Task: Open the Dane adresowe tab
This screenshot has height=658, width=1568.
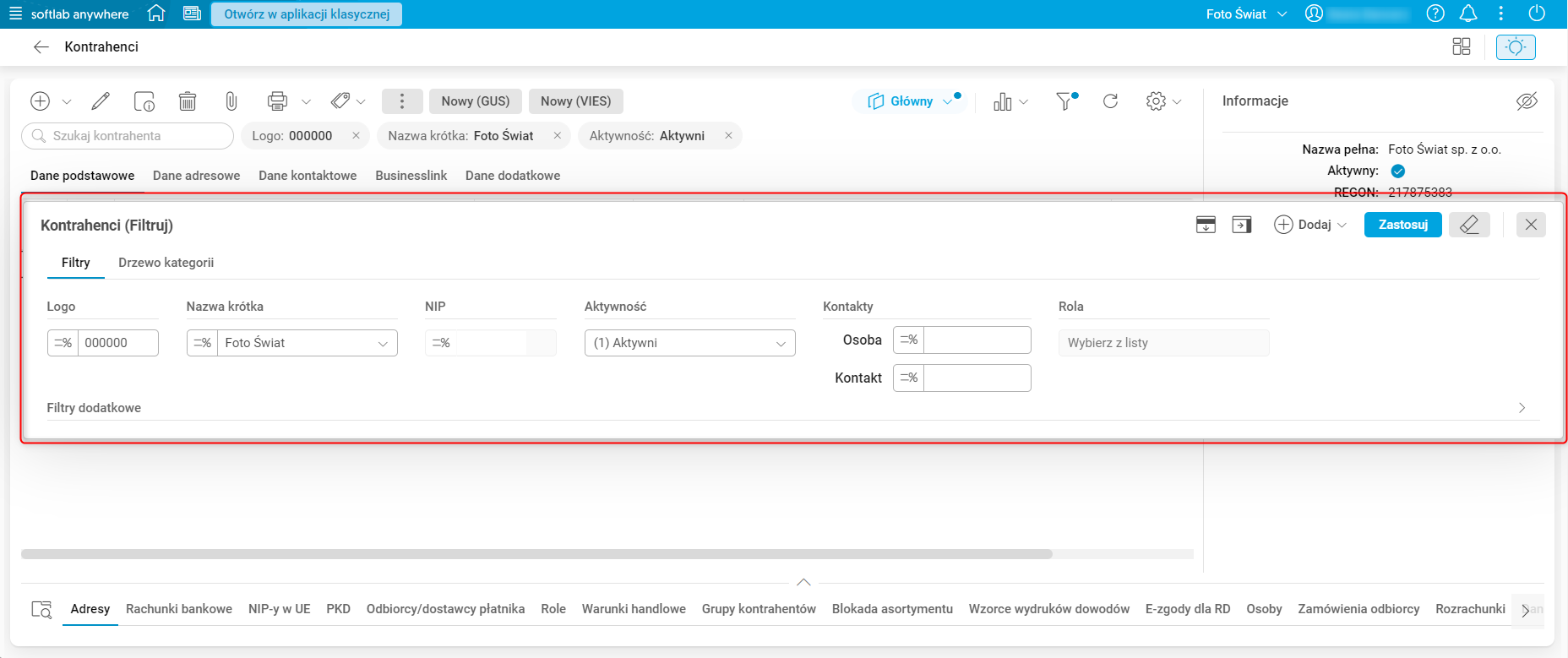Action: point(197,176)
